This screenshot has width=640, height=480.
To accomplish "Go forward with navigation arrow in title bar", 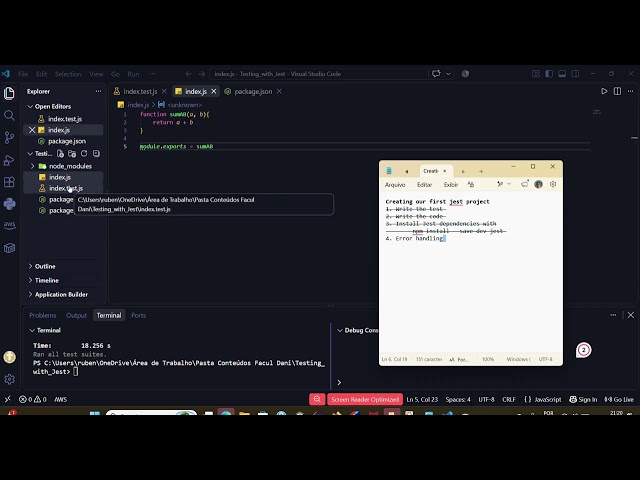I will click(x=202, y=74).
